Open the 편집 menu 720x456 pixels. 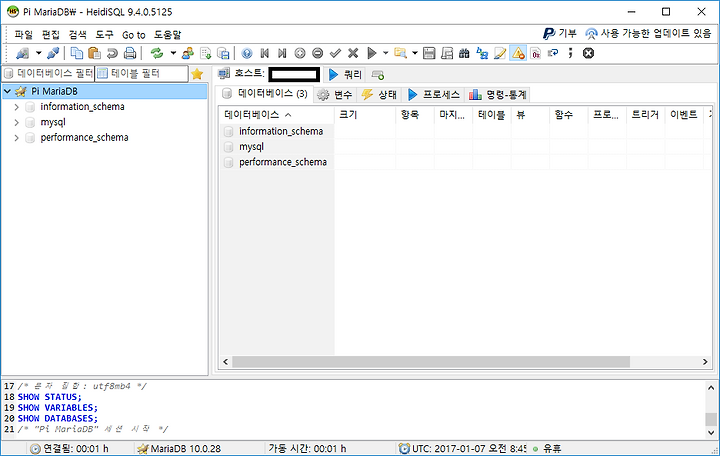point(51,34)
